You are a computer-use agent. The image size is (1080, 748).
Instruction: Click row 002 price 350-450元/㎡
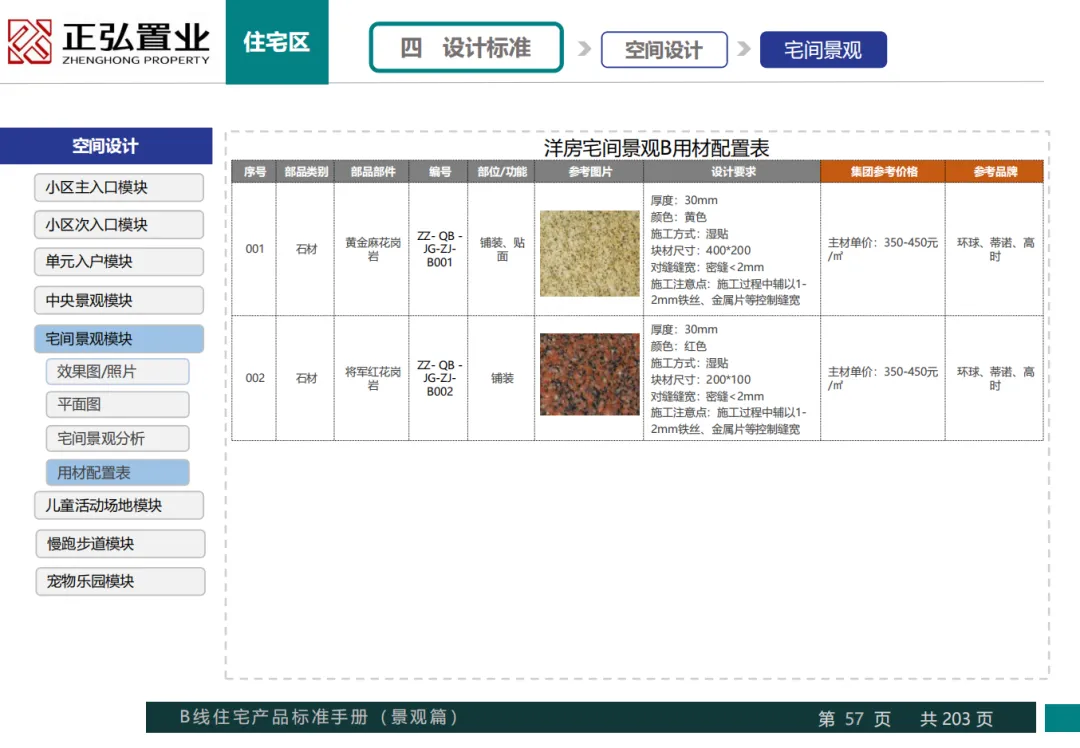[x=882, y=378]
